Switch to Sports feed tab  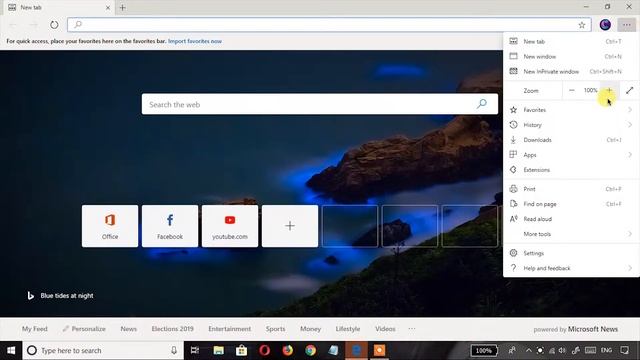tap(276, 329)
